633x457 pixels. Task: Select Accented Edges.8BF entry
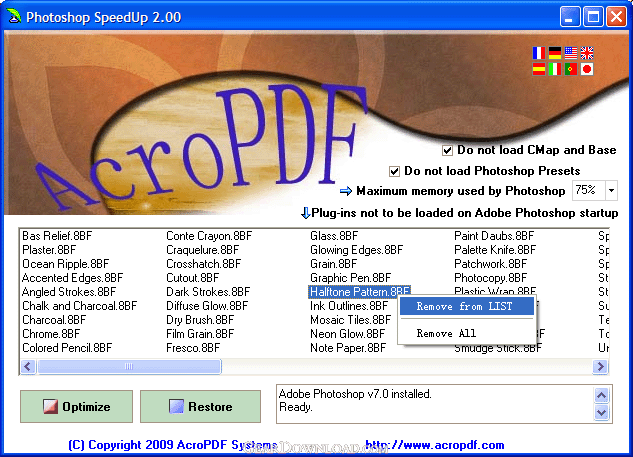point(73,278)
